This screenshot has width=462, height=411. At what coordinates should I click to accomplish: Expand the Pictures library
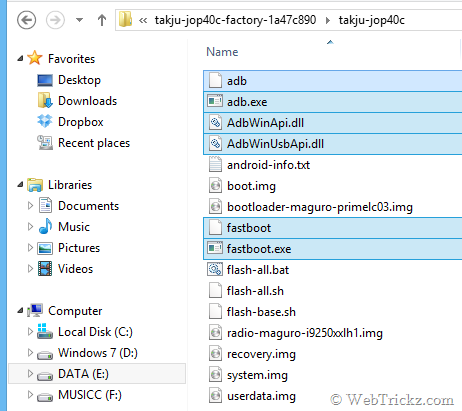tap(30, 248)
